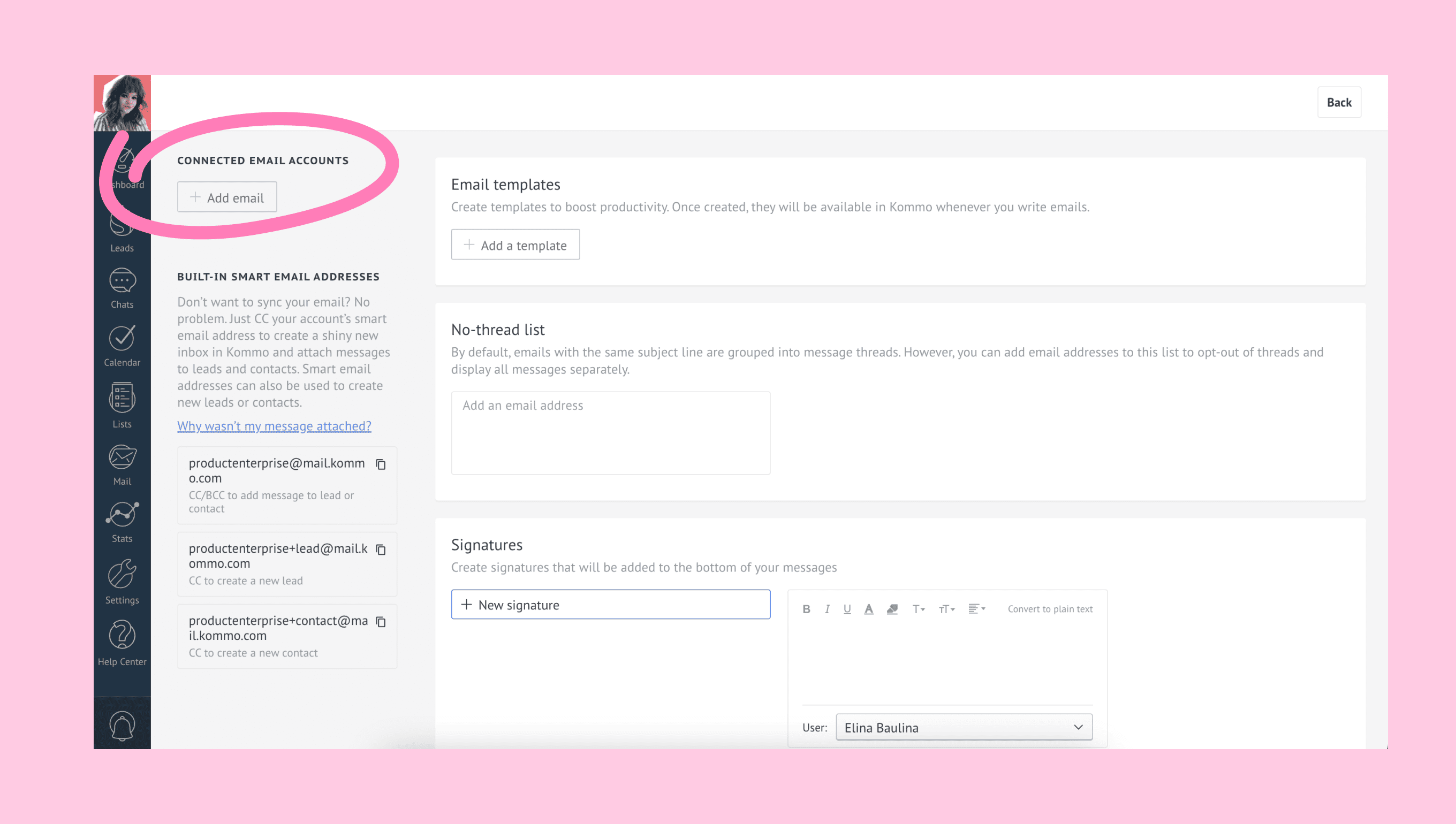Open Settings from the sidebar
The width and height of the screenshot is (1456, 824).
pyautogui.click(x=122, y=582)
